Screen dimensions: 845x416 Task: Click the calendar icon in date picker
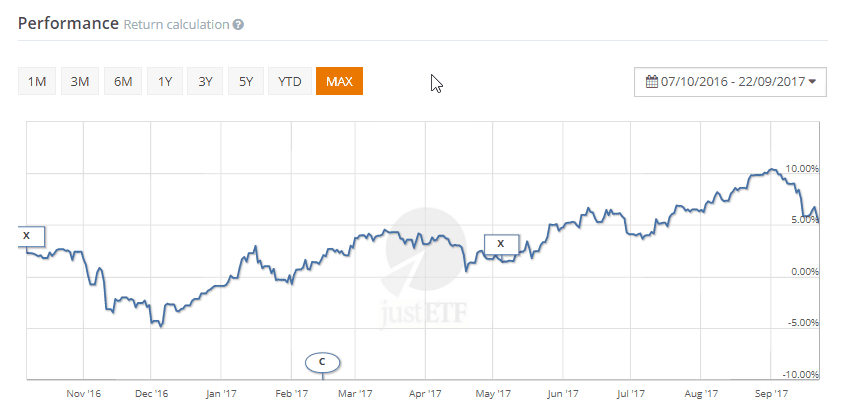(x=652, y=81)
